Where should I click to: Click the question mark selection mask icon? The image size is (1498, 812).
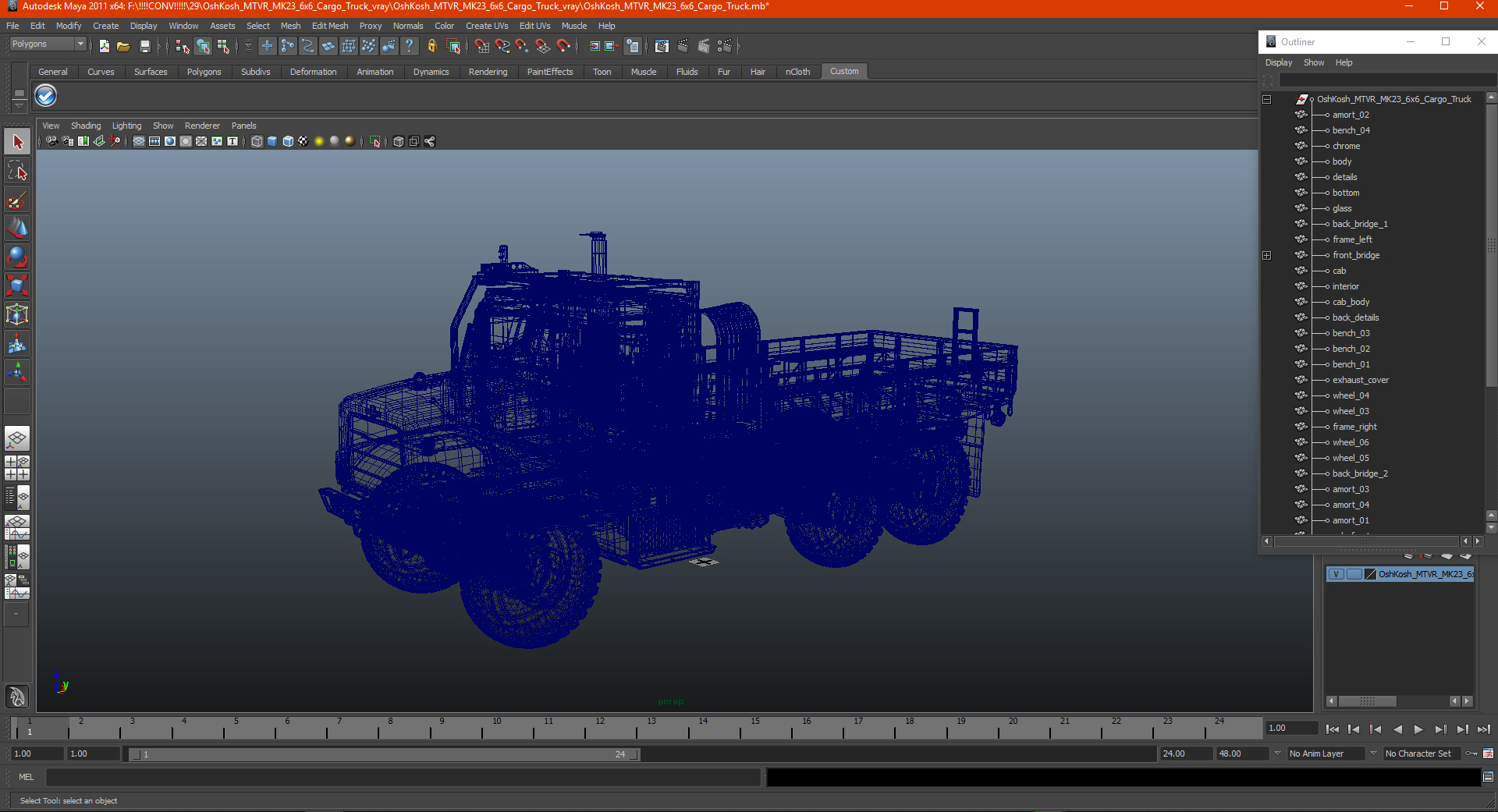[x=410, y=47]
